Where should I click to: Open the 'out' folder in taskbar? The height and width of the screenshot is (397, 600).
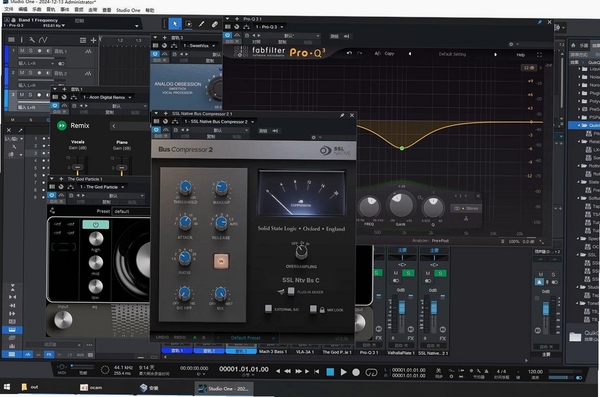click(x=30, y=387)
